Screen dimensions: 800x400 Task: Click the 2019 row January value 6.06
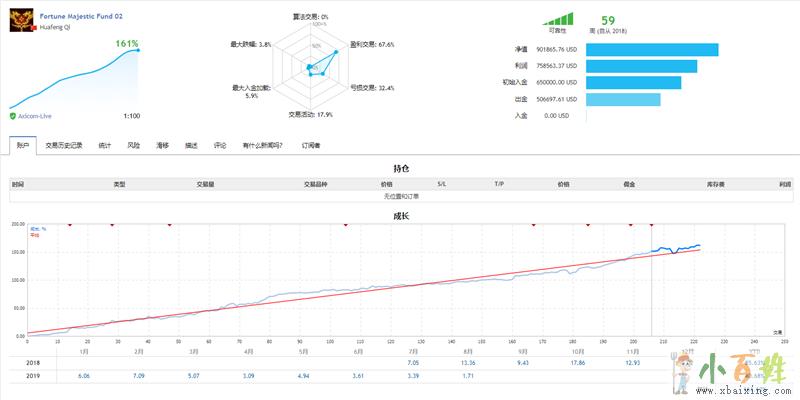tap(83, 376)
